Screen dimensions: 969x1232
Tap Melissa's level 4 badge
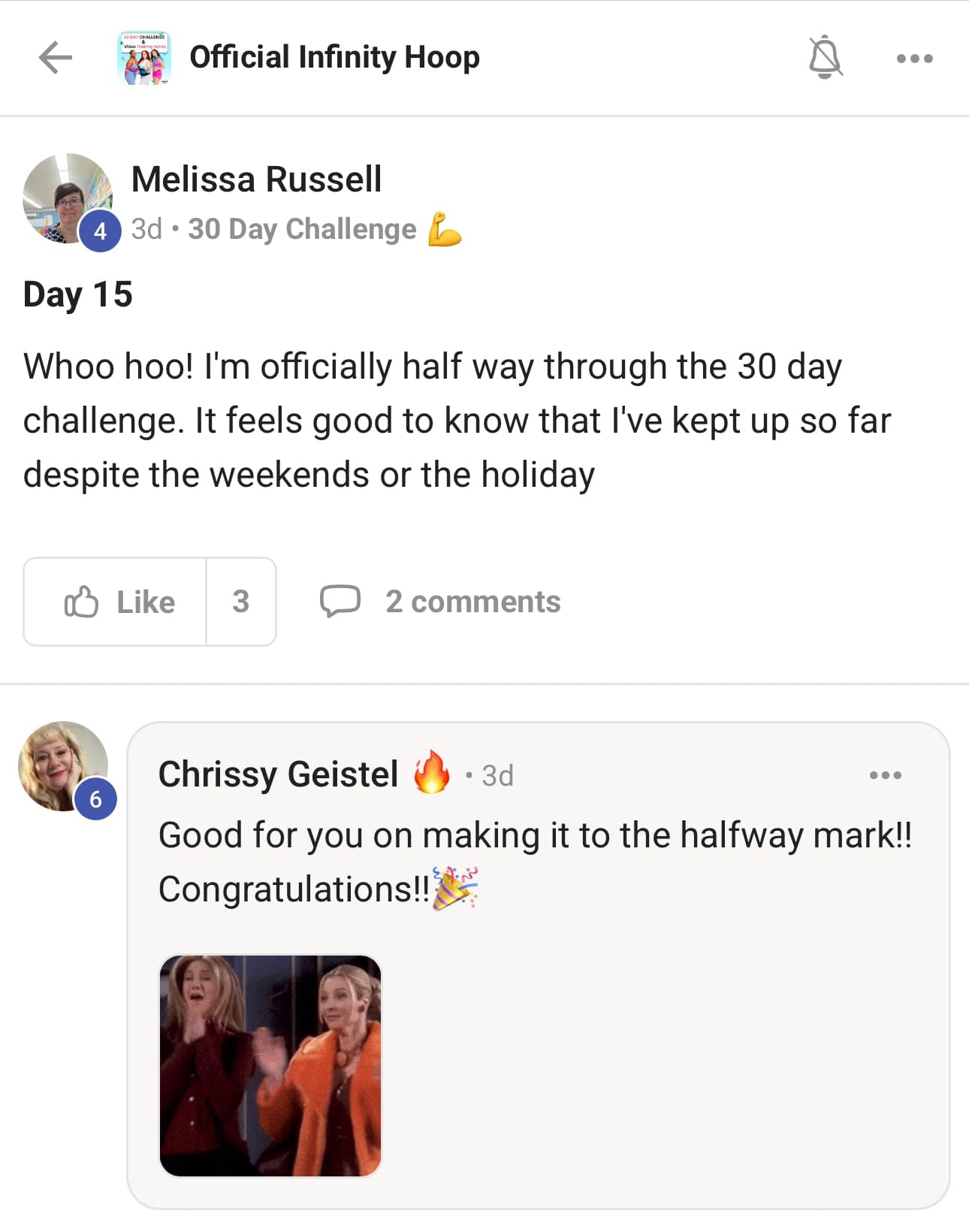pos(100,231)
